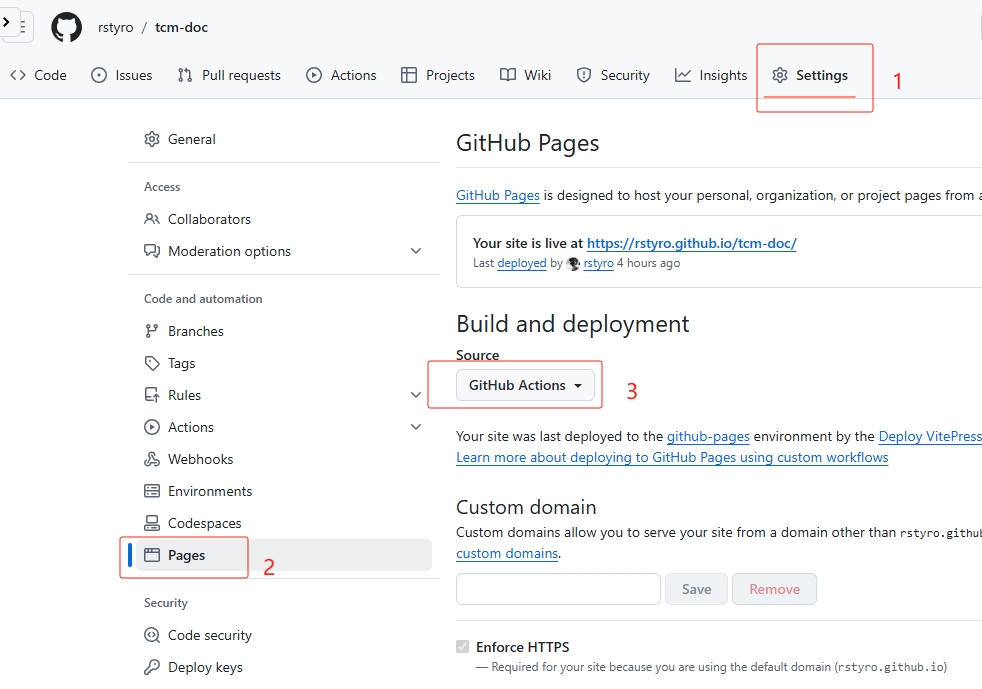Screen dimensions: 982x689
Task: Click the Remove custom domain button
Action: (774, 589)
